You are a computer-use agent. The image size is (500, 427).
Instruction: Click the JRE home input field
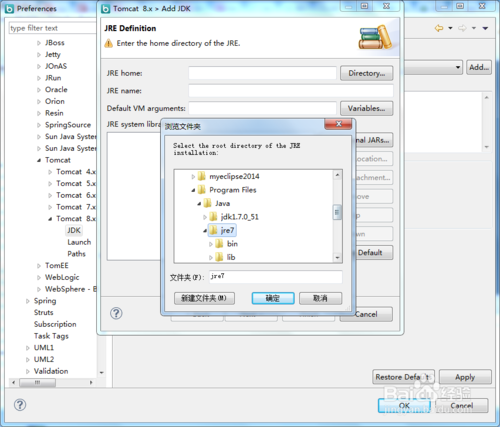(x=262, y=73)
